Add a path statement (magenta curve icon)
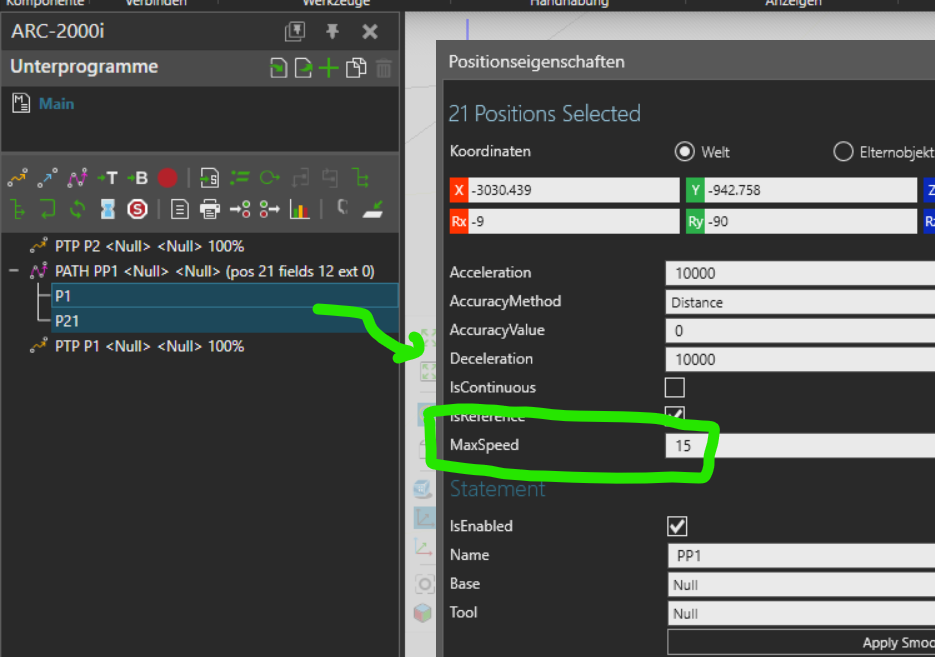The height and width of the screenshot is (657, 935). point(77,178)
